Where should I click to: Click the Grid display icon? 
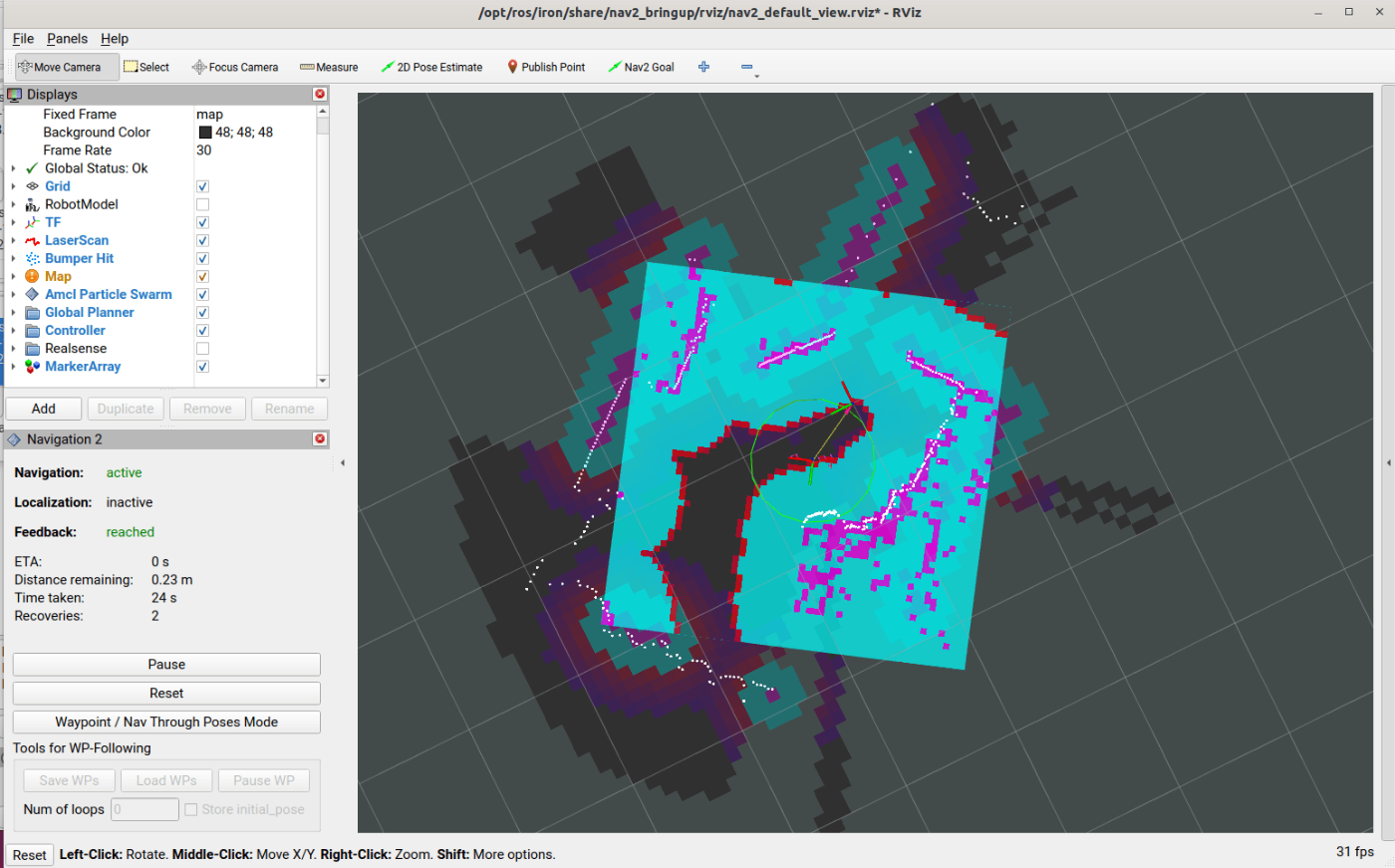32,186
